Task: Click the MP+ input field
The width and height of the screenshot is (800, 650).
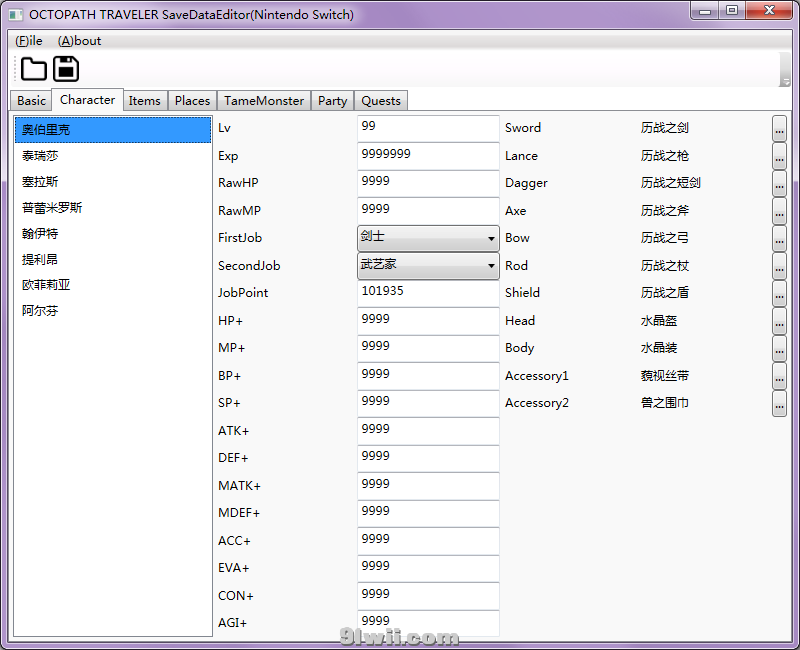Action: click(x=428, y=348)
